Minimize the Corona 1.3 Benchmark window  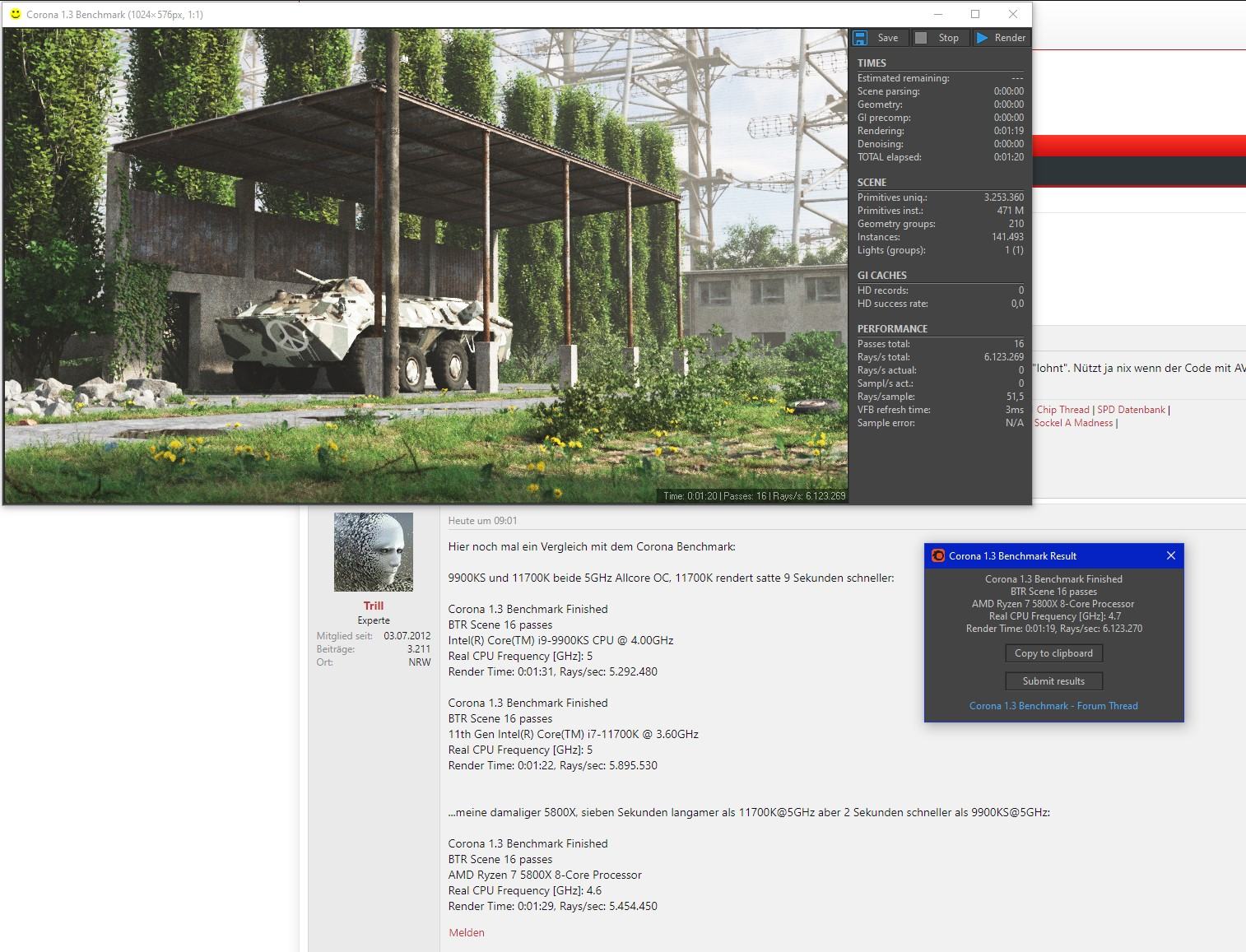938,14
